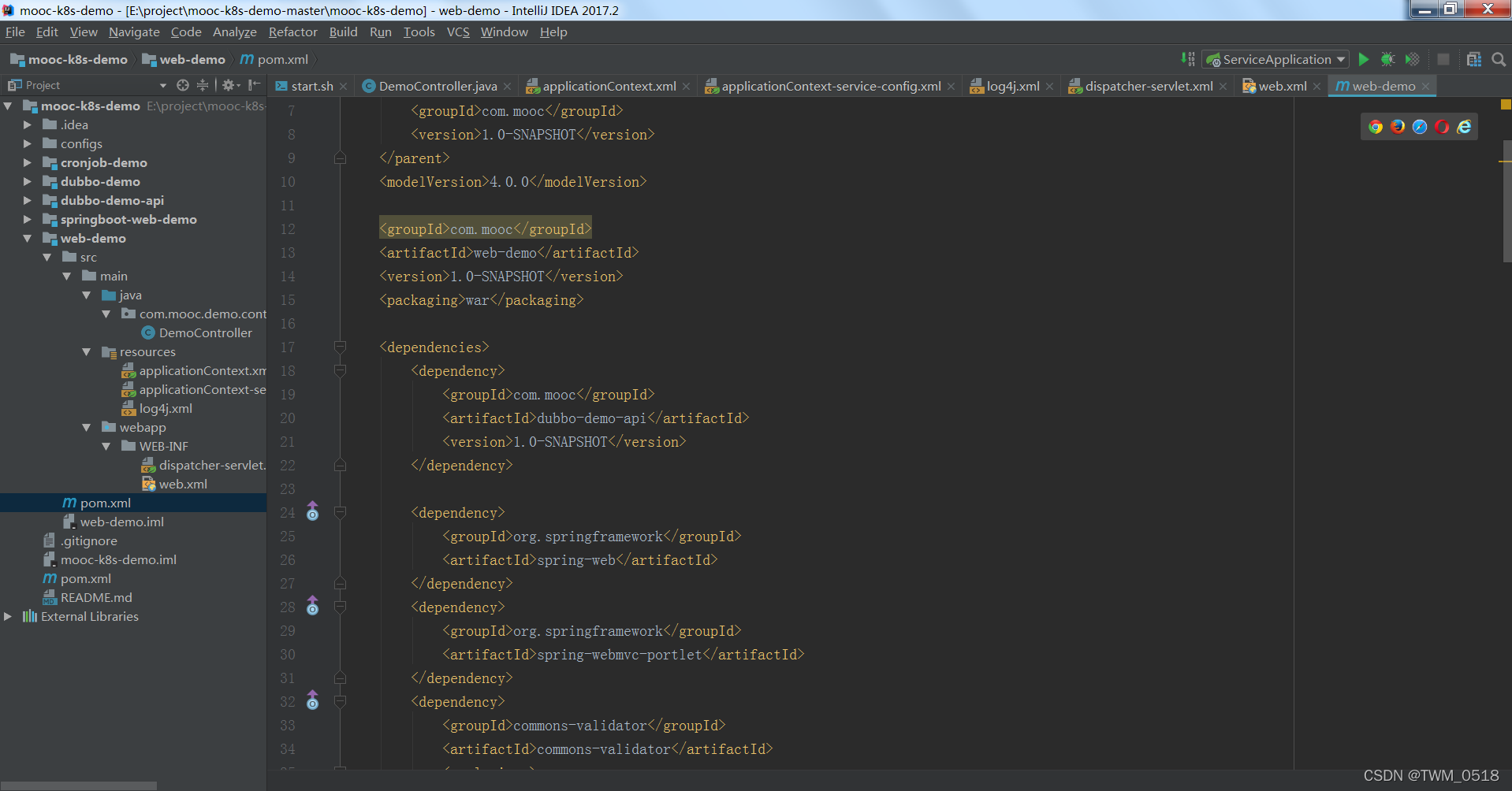Screen dimensions: 1512x791
Task: Collapse the resources folder
Action: (87, 351)
